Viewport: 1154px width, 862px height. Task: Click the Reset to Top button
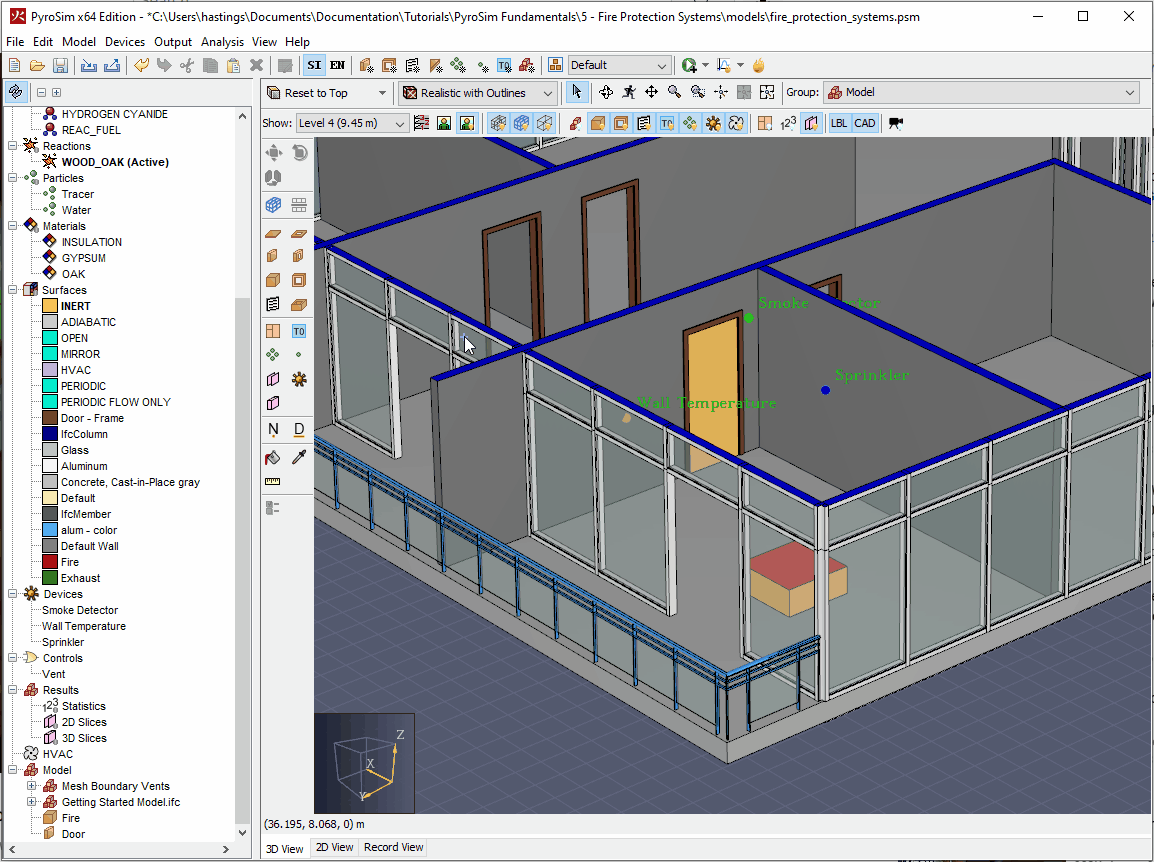pos(317,93)
